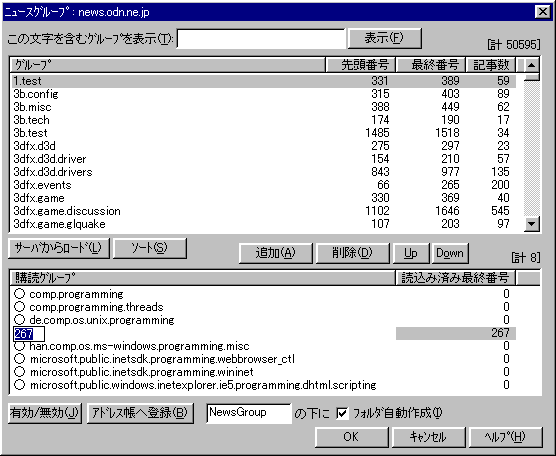Sort by the 記事数 column header
Image resolution: width=556 pixels, height=456 pixels.
[491, 65]
